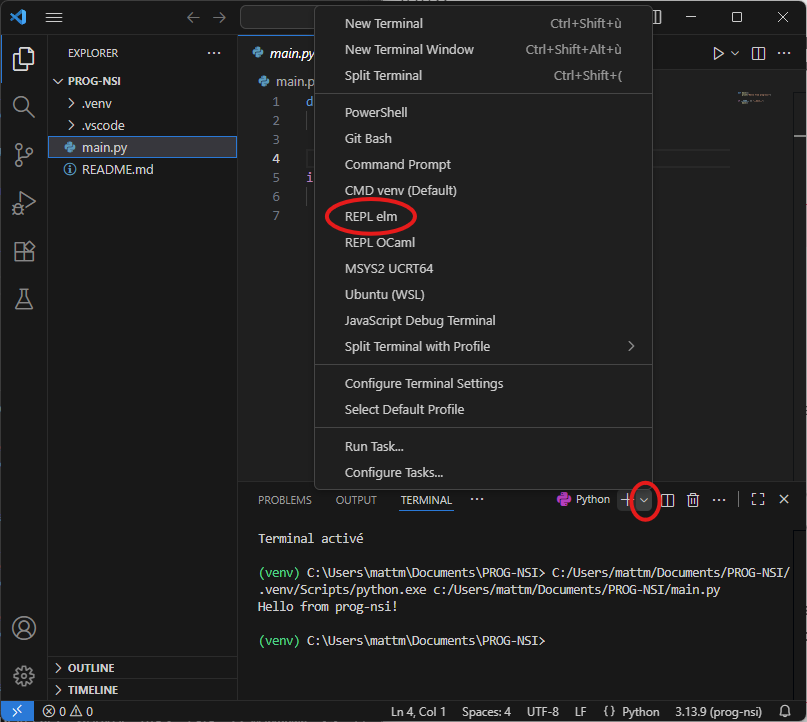Click Spaces: 4 indentation in status bar
Viewport: 807px width, 722px height.
[486, 712]
